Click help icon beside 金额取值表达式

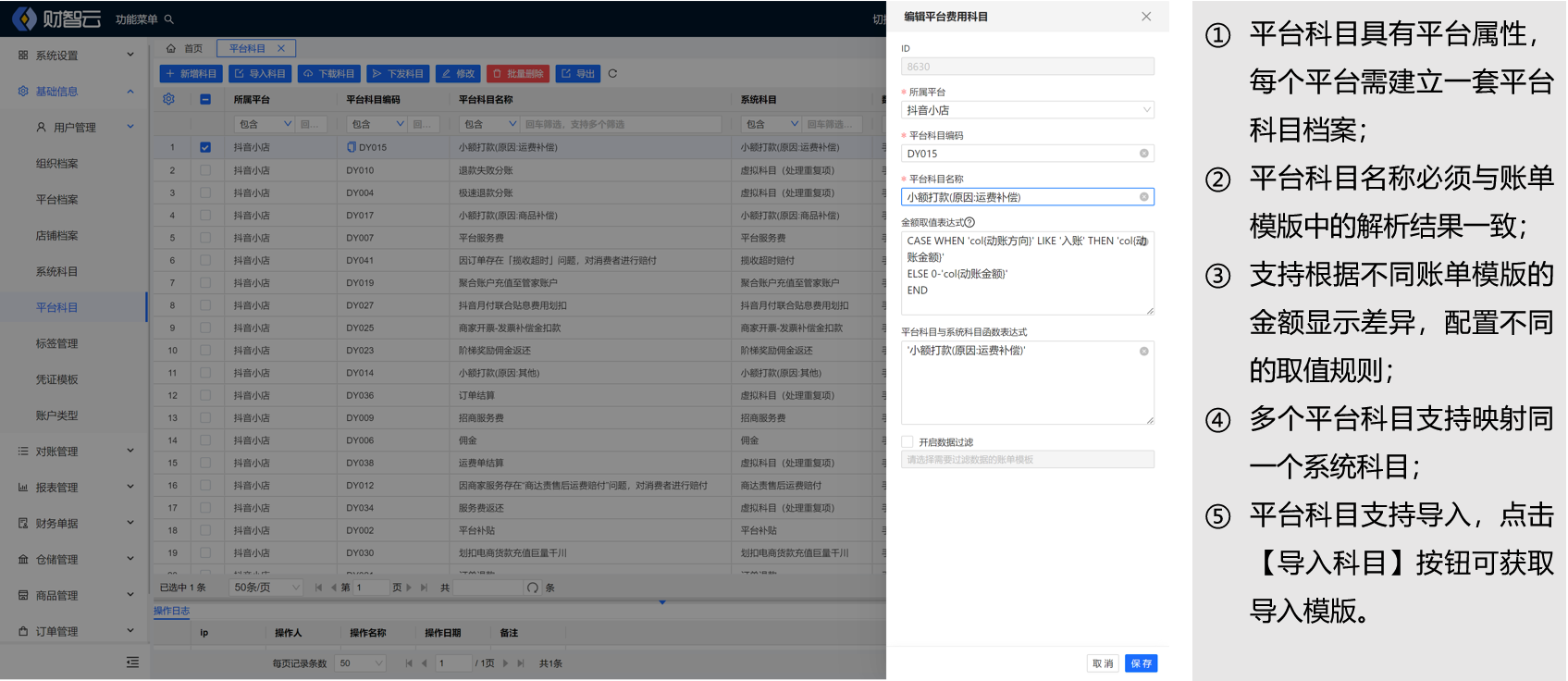coord(969,222)
